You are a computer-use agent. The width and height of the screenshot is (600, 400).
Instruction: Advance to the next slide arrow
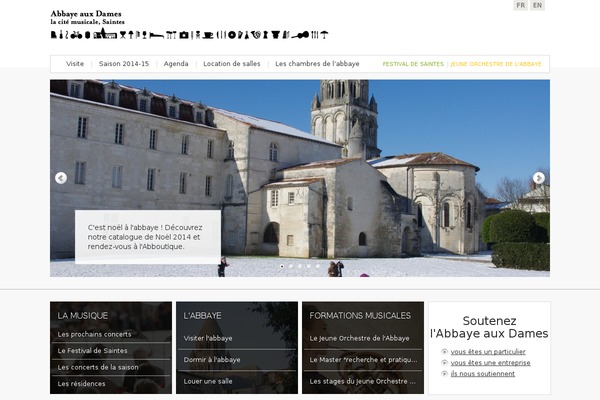[539, 178]
